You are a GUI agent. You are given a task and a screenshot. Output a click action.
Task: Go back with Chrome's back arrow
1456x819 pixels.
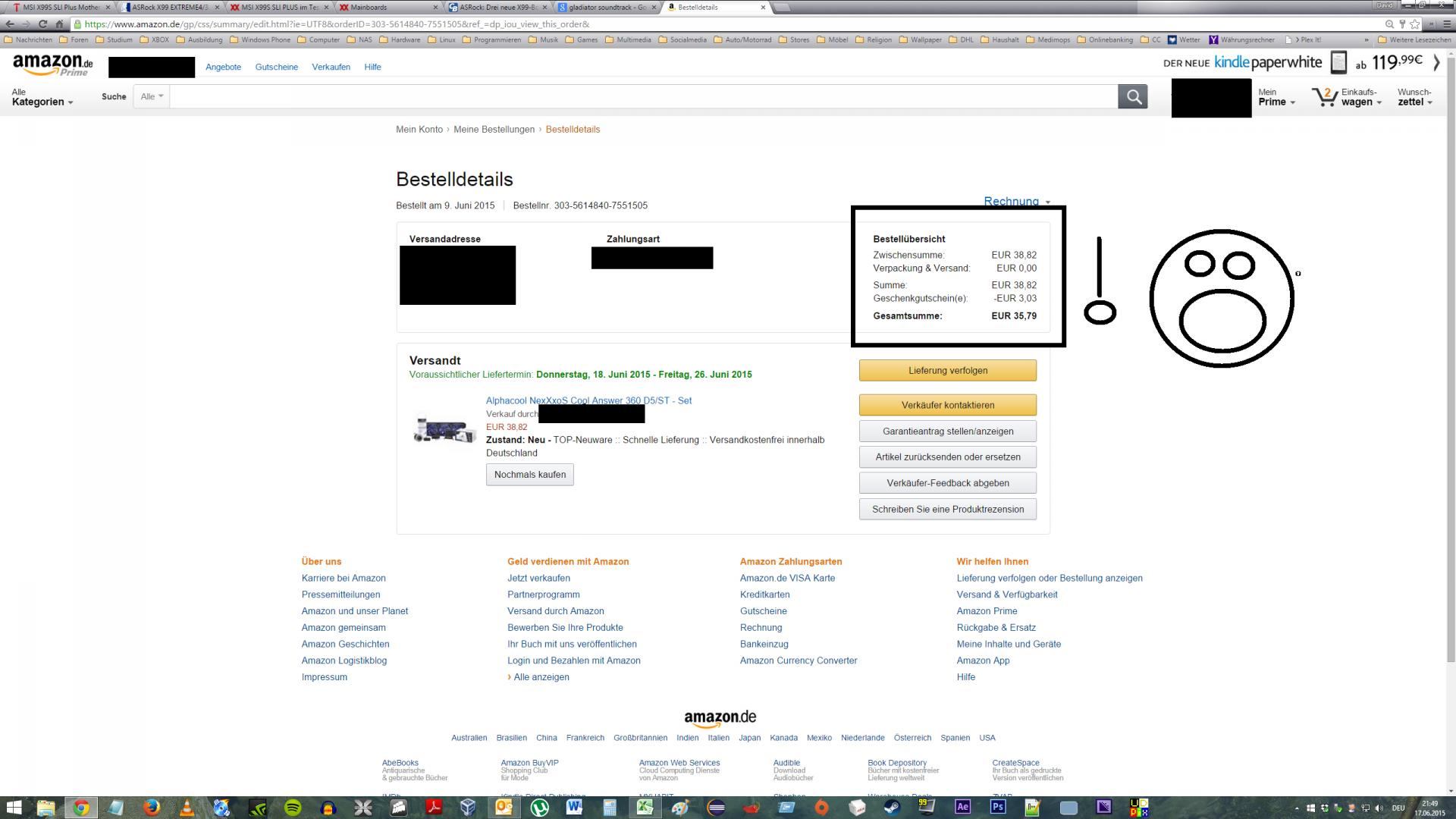pyautogui.click(x=10, y=24)
